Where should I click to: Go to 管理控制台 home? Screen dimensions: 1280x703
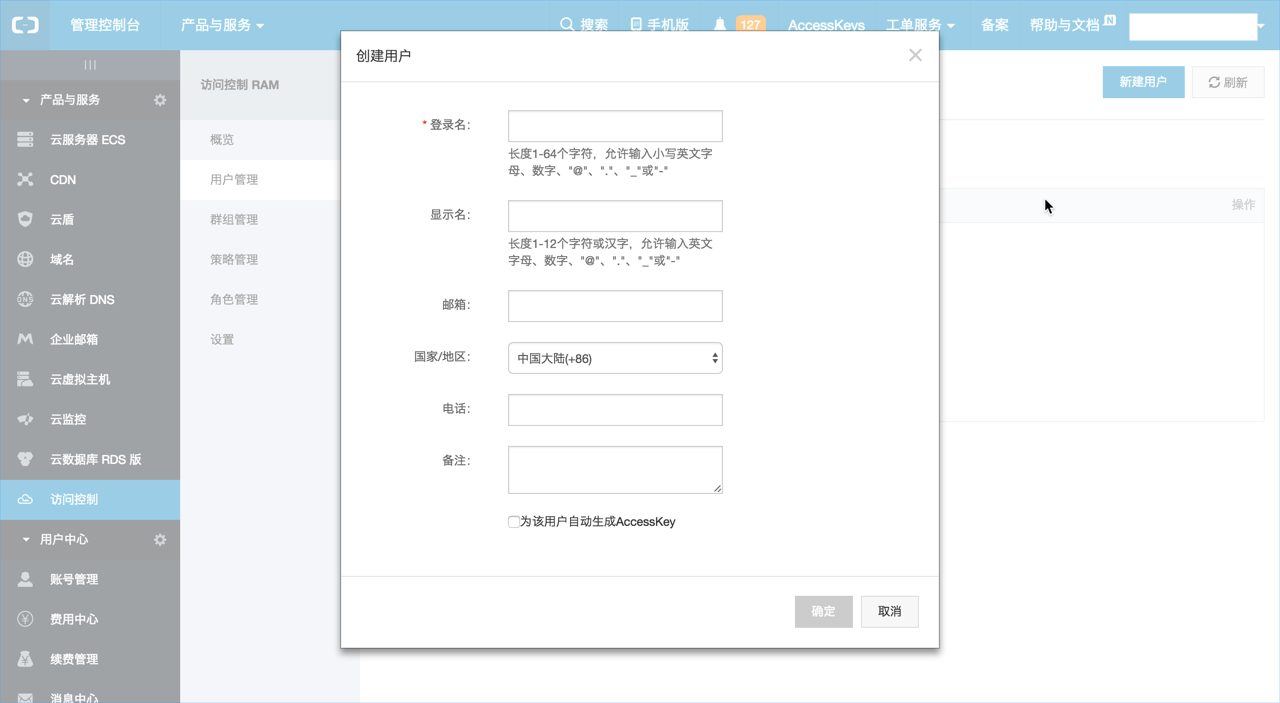click(105, 25)
